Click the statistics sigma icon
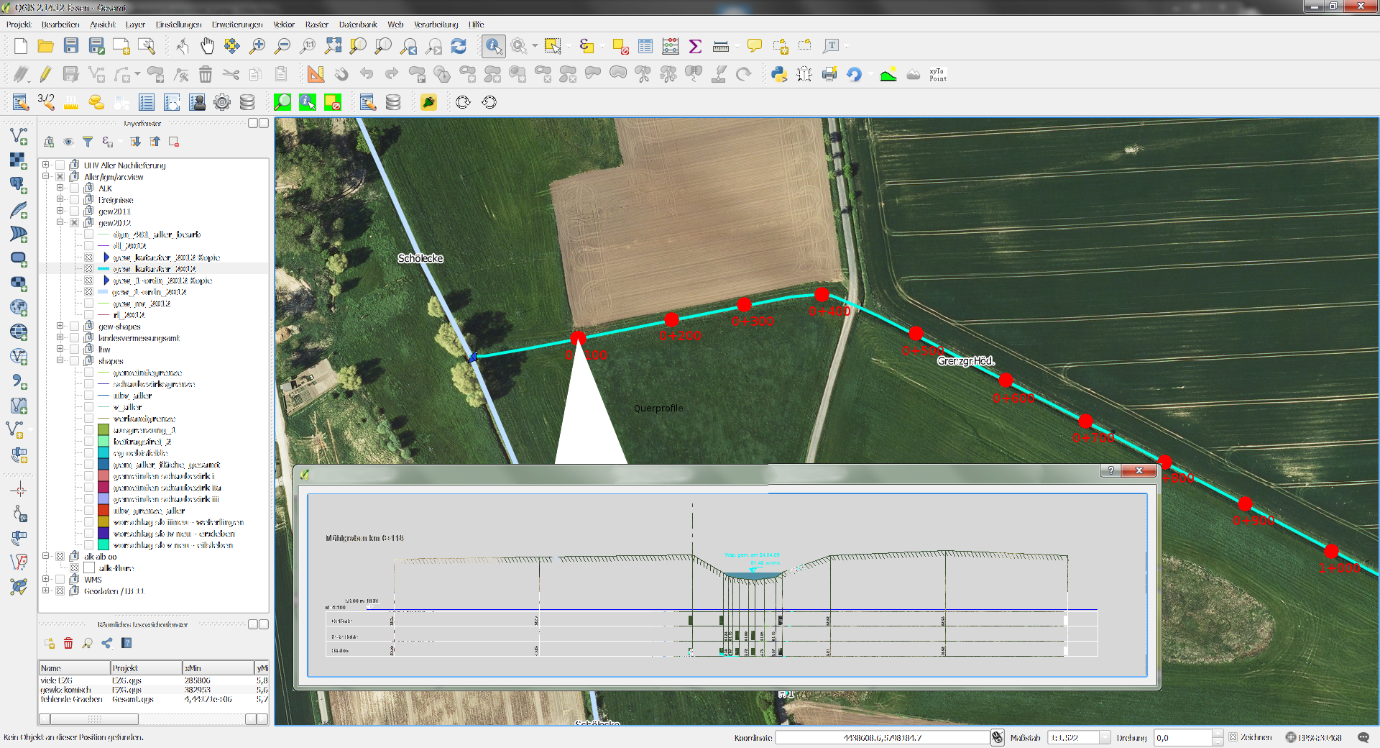The width and height of the screenshot is (1380, 748). tap(696, 46)
